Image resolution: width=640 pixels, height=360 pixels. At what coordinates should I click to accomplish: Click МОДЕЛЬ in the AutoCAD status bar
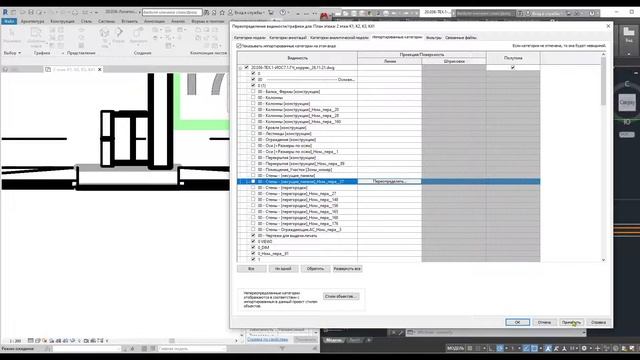coord(456,348)
